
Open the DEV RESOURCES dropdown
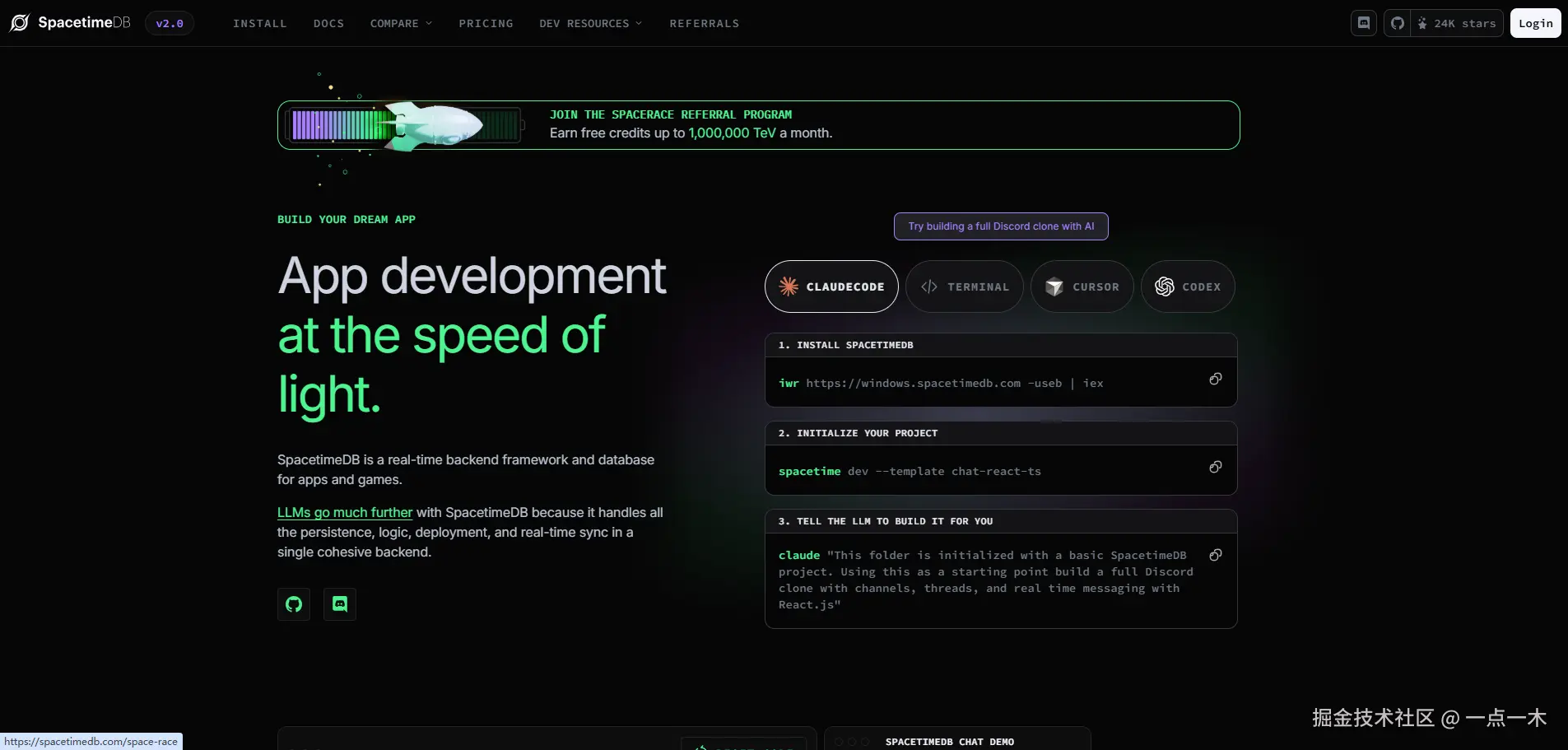589,23
